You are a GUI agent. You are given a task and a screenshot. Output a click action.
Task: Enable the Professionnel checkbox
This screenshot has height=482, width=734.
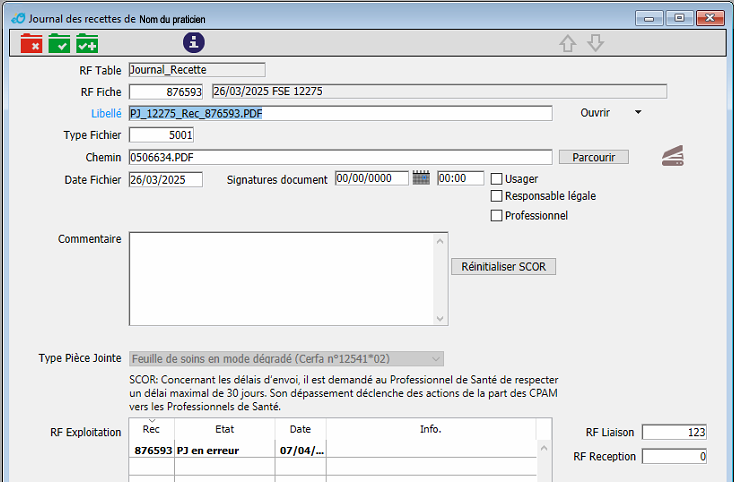(x=496, y=215)
